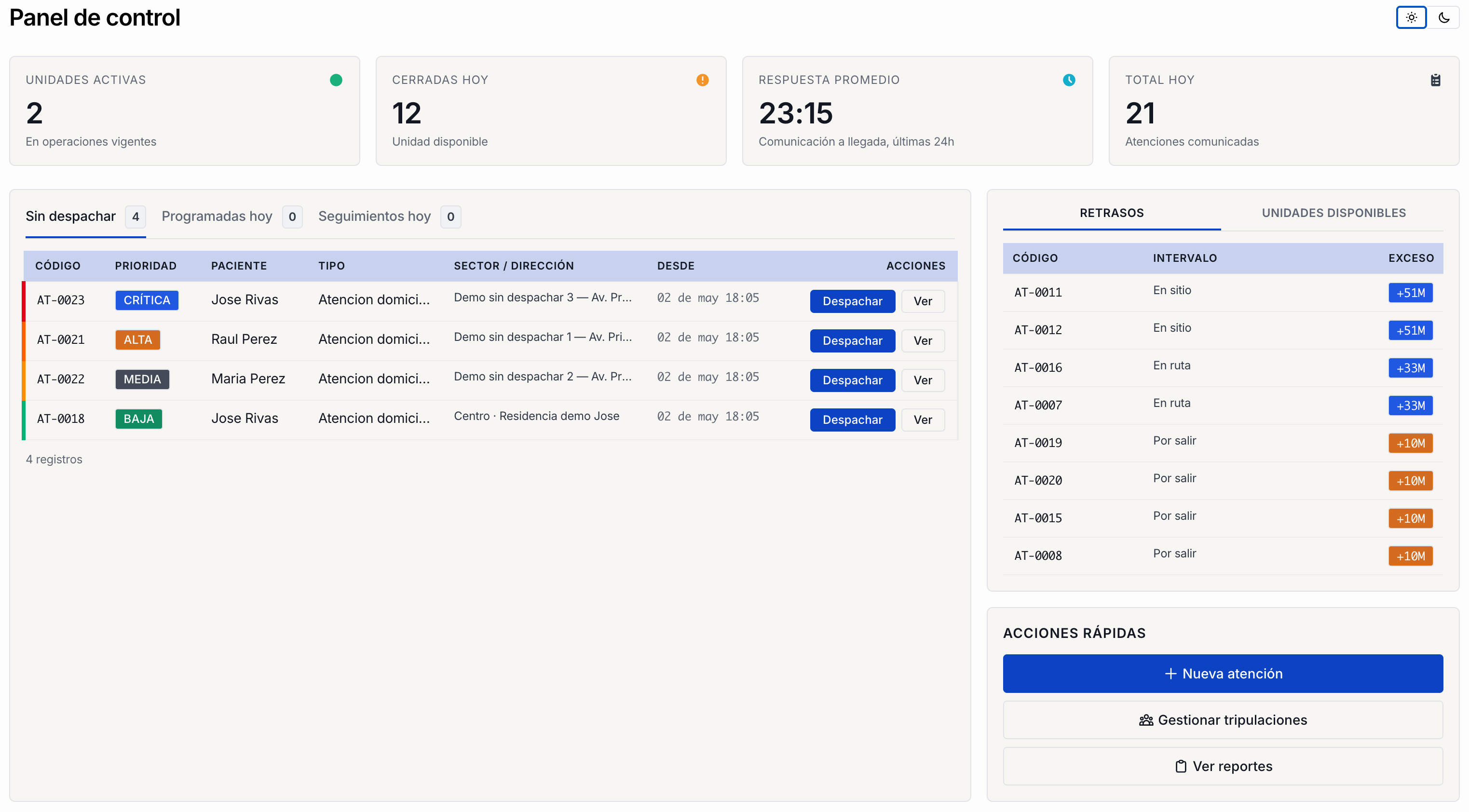Click delay code AT-0011
This screenshot has height=812, width=1469.
pos(1038,293)
